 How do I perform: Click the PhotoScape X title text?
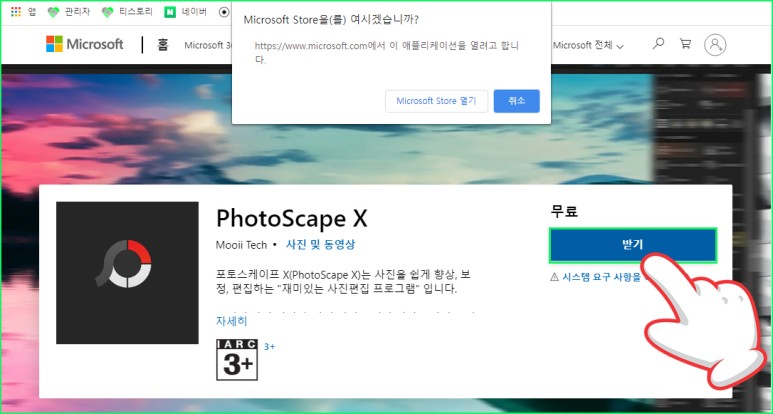tap(292, 218)
